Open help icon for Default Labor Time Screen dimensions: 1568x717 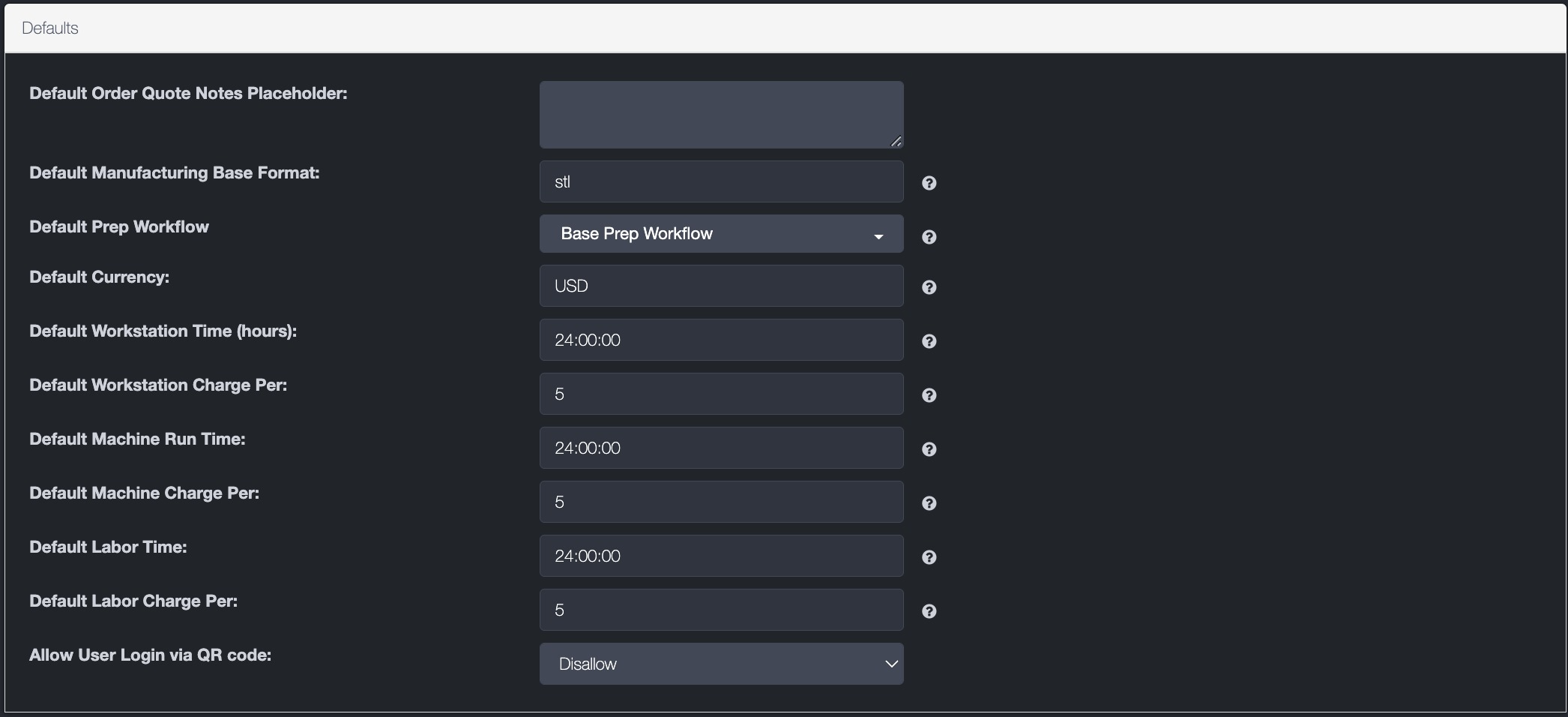click(x=929, y=557)
